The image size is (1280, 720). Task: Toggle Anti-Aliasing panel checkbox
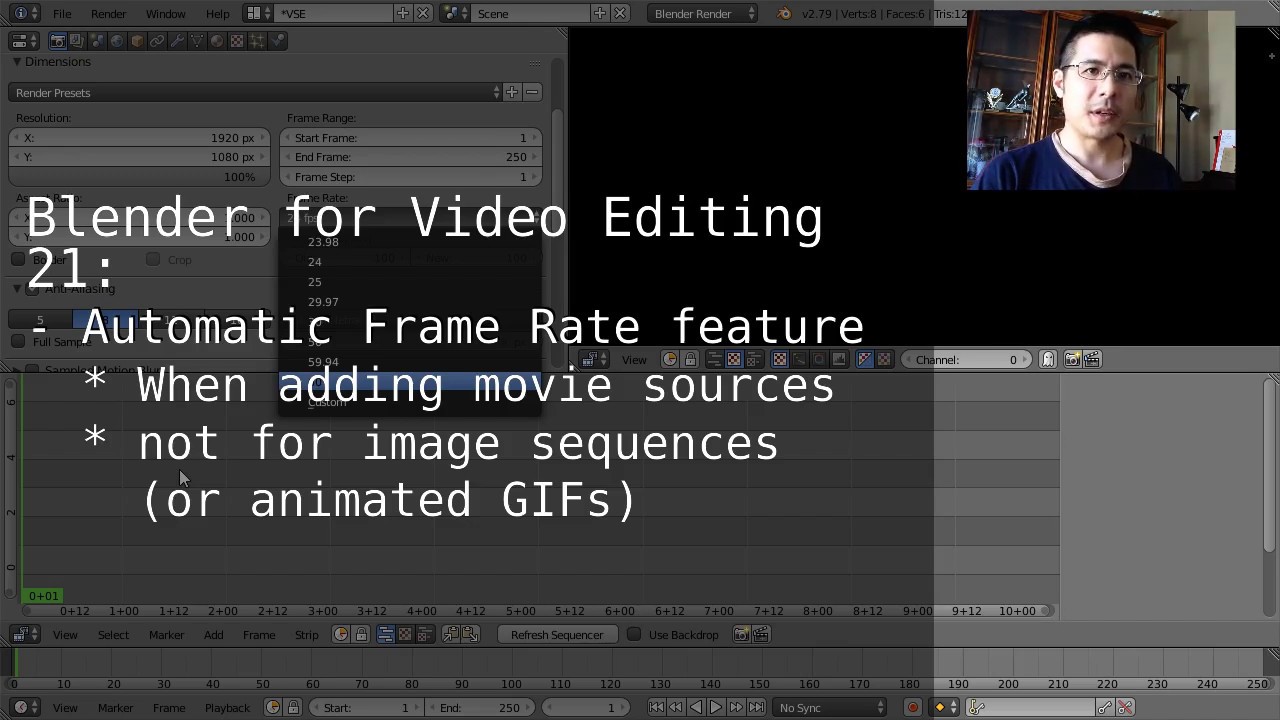point(32,289)
